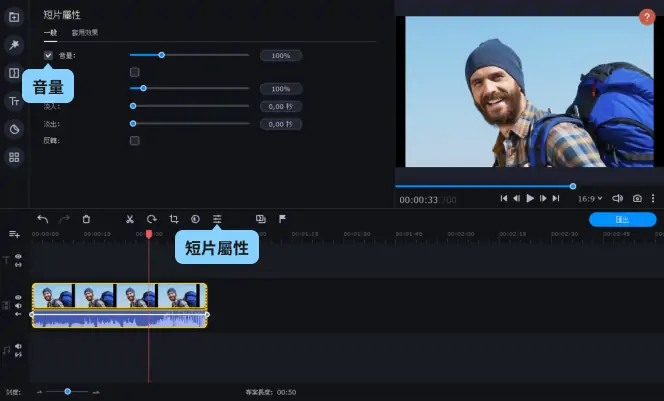Open clip properties sliders icon

pos(217,219)
